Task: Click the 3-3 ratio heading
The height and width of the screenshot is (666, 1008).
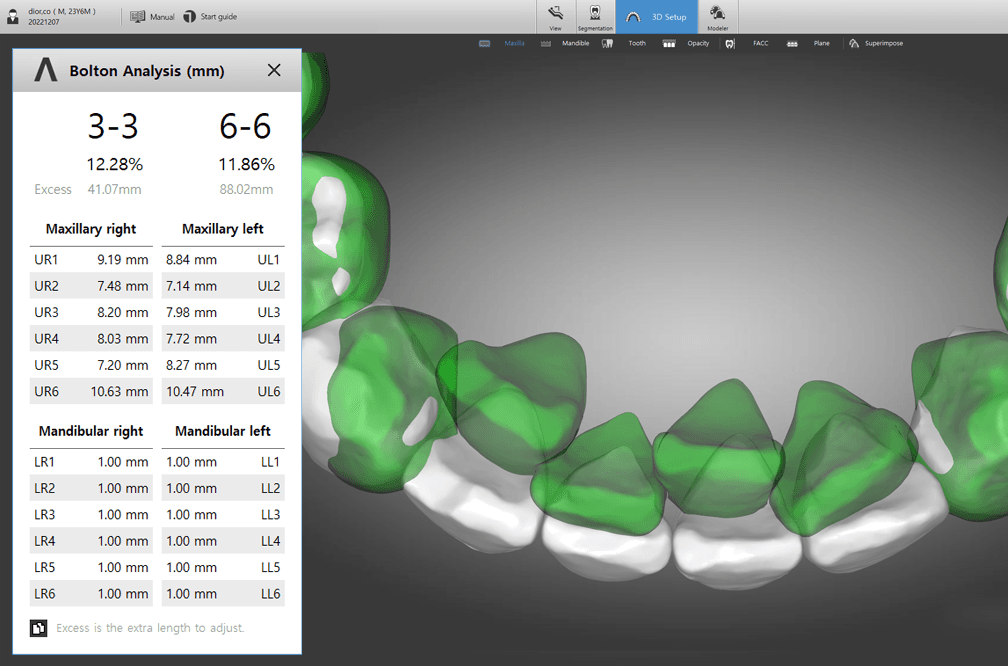Action: click(x=113, y=126)
